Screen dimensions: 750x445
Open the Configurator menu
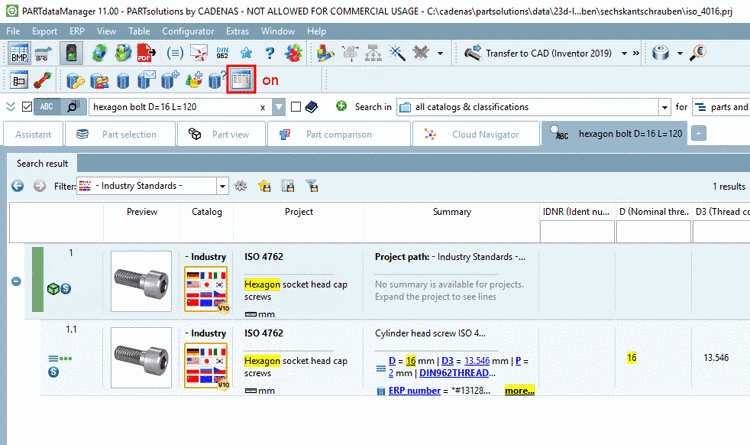188,31
